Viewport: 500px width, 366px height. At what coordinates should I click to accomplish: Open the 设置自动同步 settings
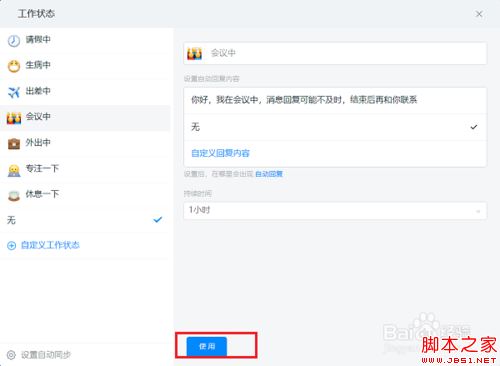[46, 355]
